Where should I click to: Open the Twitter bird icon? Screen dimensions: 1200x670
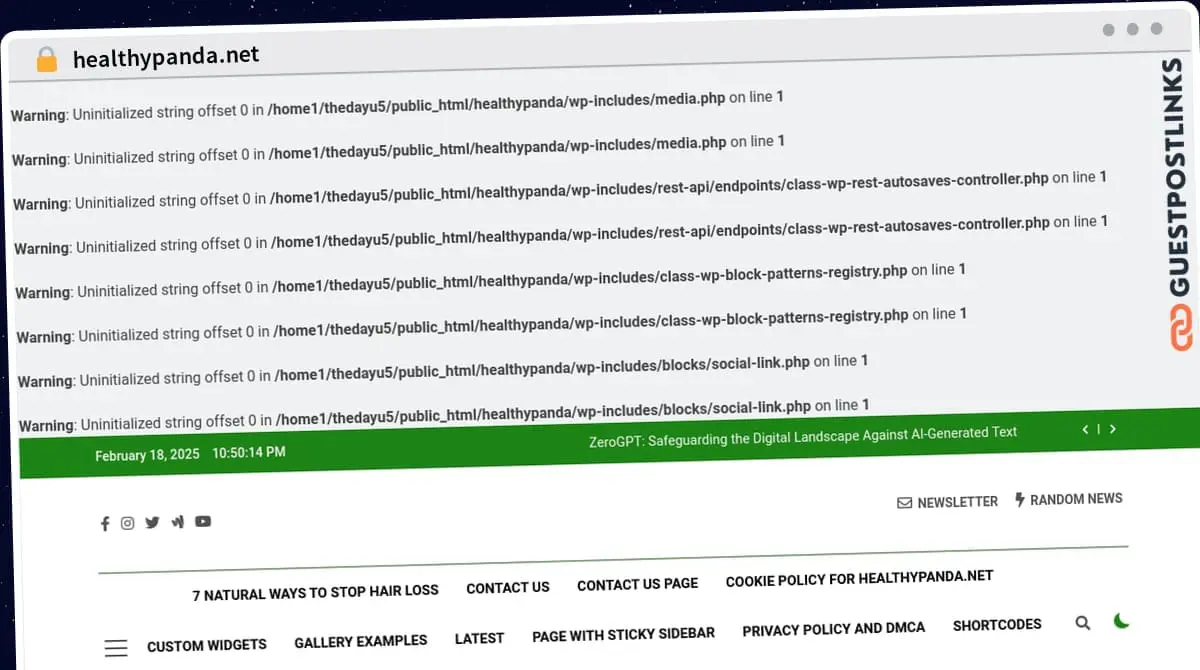point(152,522)
